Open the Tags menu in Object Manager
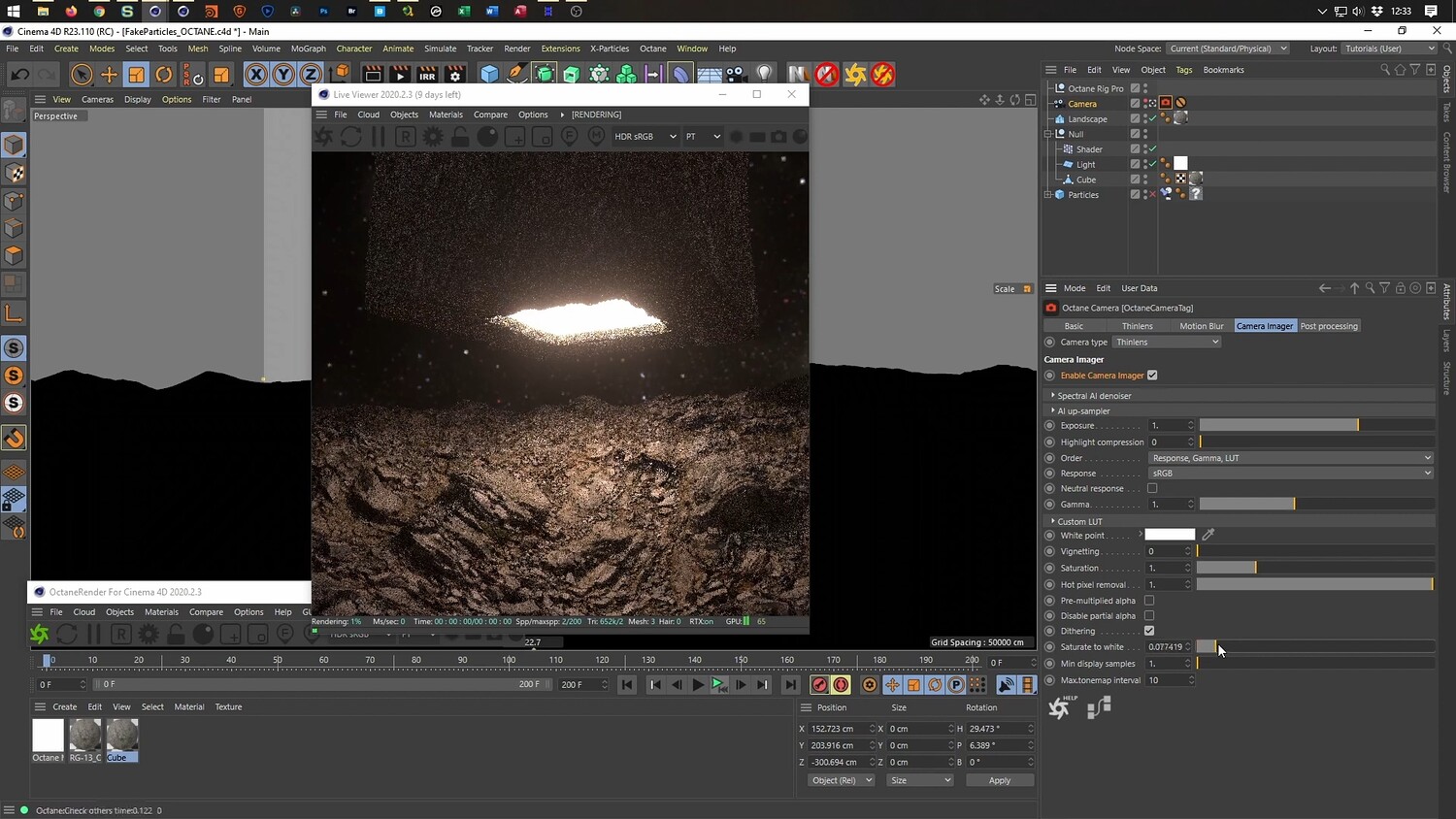The width and height of the screenshot is (1456, 819). [x=1184, y=70]
